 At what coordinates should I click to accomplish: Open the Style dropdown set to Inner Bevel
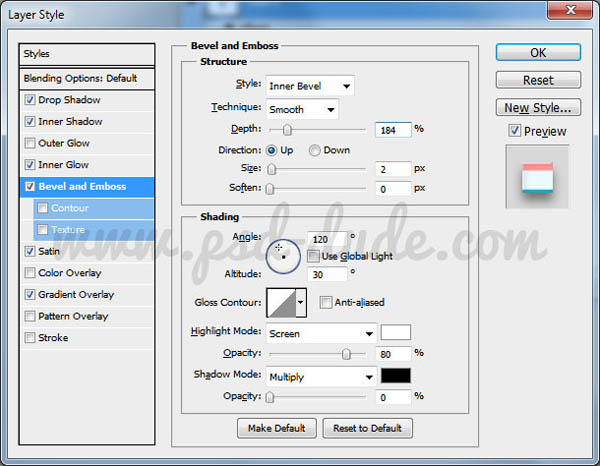(x=308, y=86)
